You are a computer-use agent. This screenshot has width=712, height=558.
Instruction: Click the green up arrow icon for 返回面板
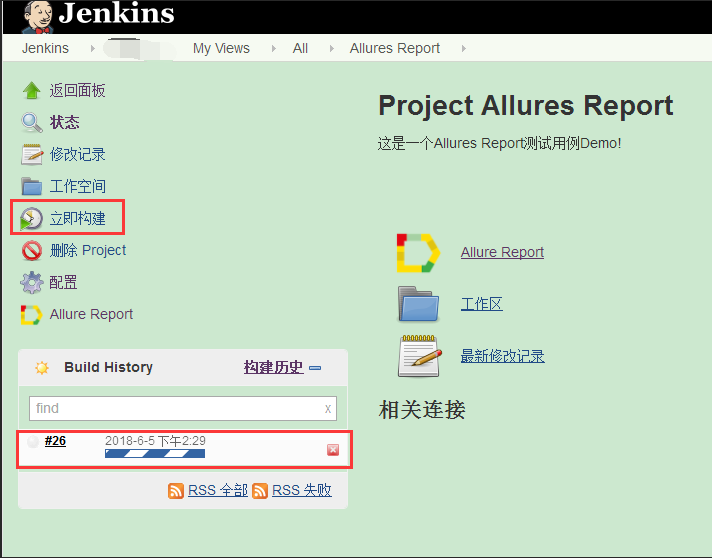(32, 90)
